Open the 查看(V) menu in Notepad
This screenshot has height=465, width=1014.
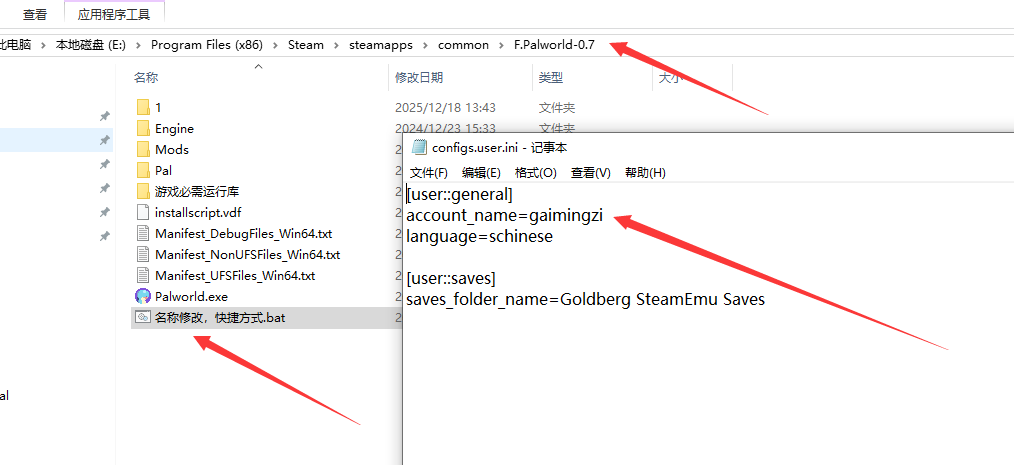click(x=590, y=173)
